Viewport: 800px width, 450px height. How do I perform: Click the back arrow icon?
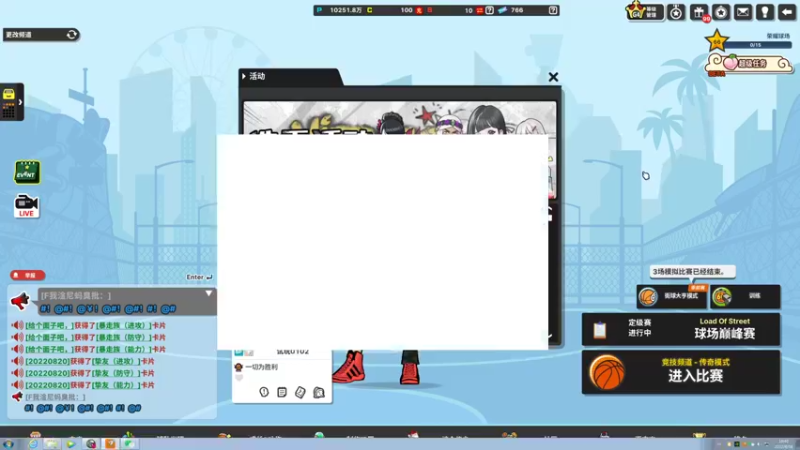click(x=787, y=12)
